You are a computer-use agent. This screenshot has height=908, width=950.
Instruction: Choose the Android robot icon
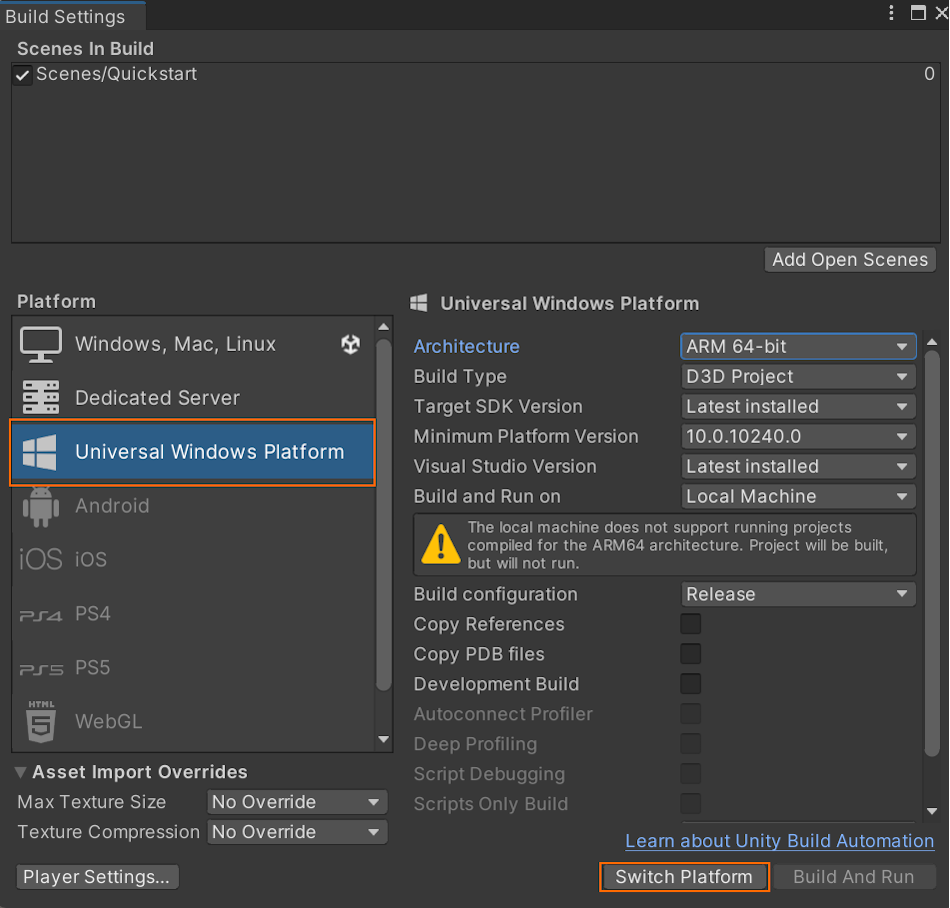point(41,506)
